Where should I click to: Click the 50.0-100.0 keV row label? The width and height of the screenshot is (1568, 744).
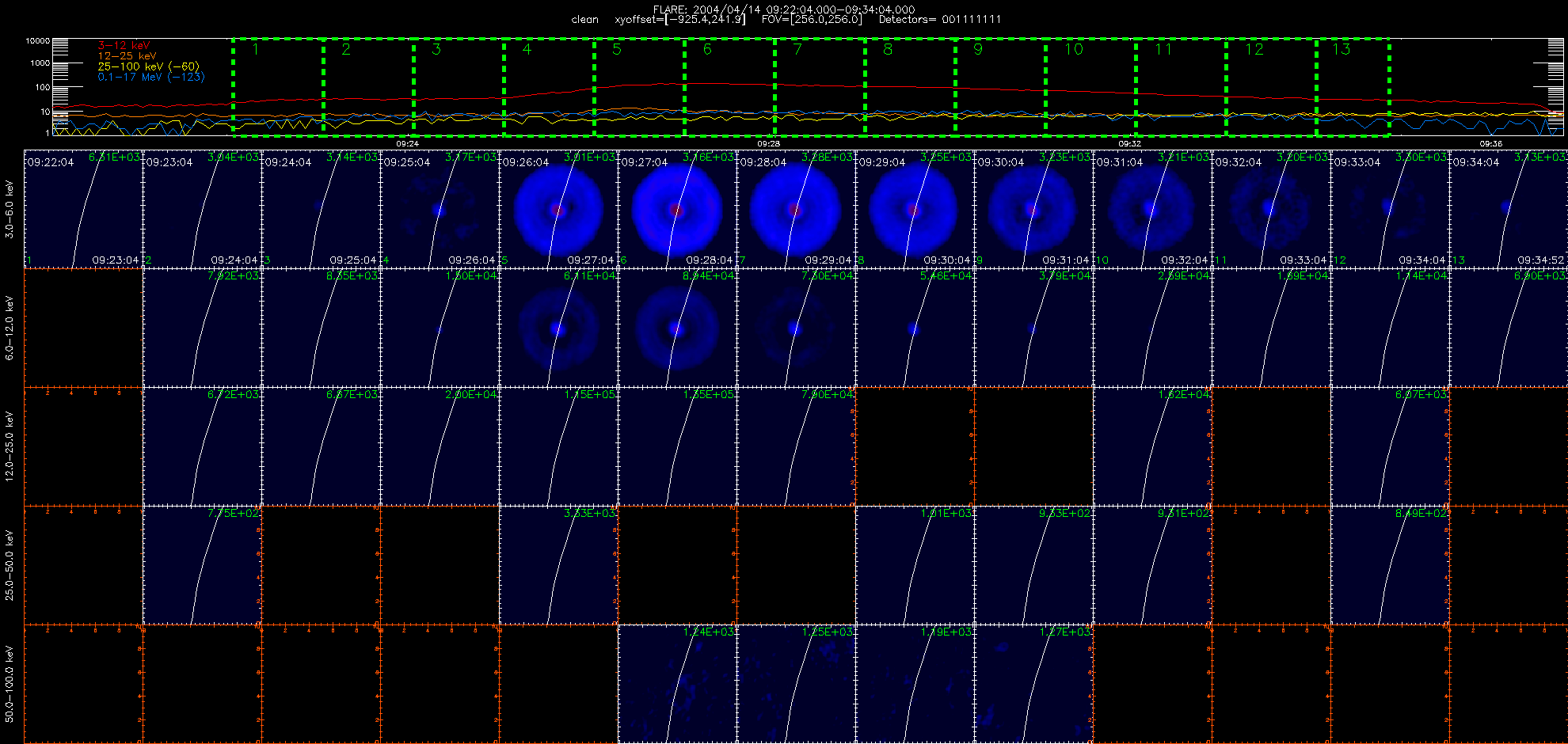[10, 685]
